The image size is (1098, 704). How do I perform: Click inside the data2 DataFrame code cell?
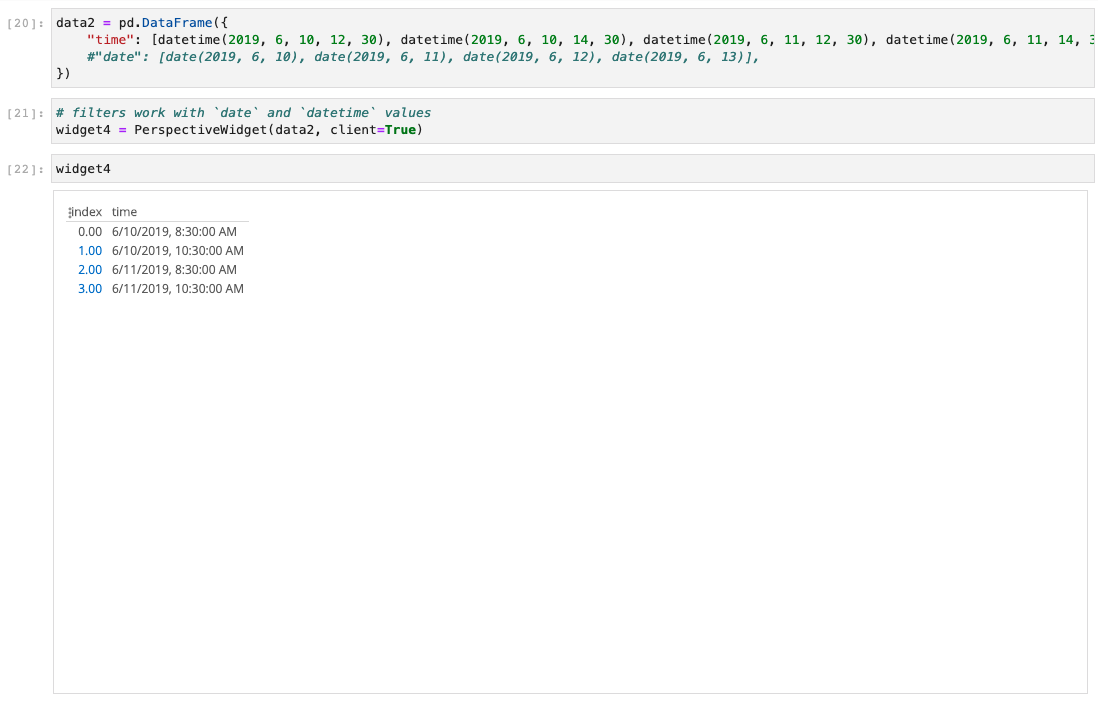point(200,22)
